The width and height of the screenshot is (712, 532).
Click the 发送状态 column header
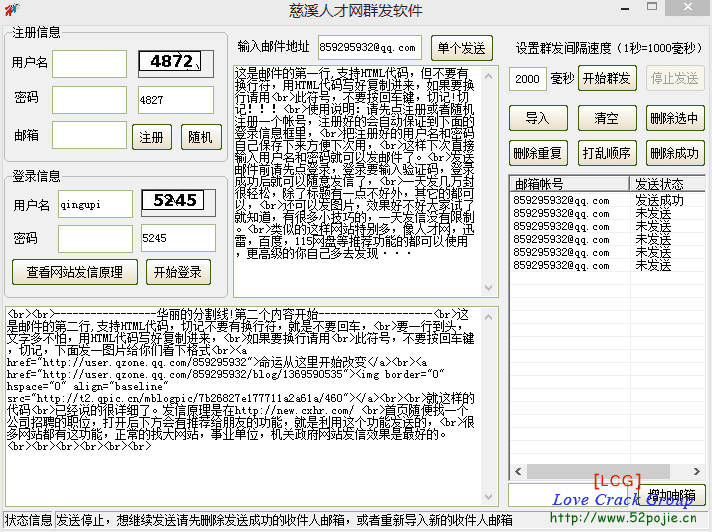pyautogui.click(x=664, y=185)
